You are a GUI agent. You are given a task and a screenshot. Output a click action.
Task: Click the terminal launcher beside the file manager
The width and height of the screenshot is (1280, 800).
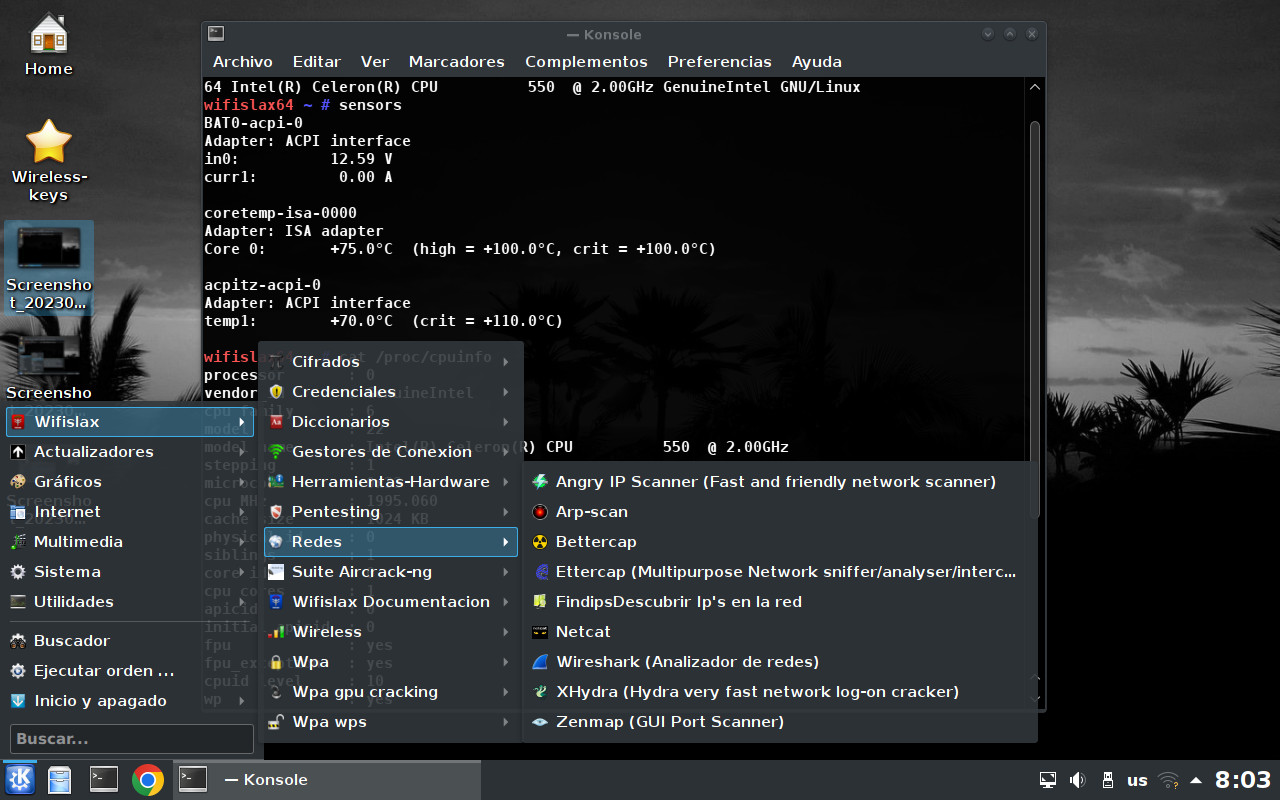point(104,779)
